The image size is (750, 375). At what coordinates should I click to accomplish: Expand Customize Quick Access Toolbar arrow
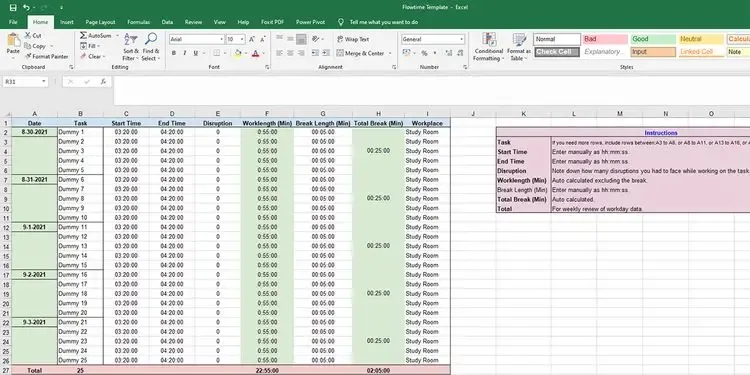pyautogui.click(x=62, y=8)
